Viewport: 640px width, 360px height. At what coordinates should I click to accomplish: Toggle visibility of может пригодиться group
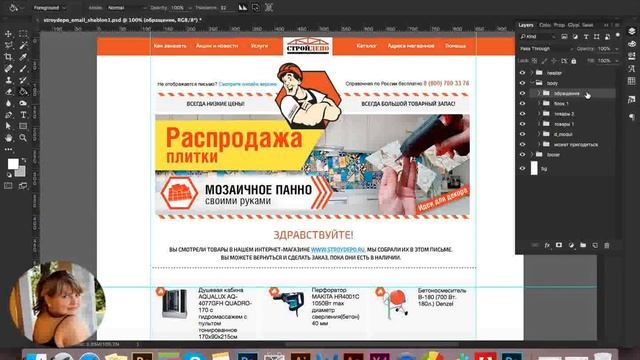point(522,144)
